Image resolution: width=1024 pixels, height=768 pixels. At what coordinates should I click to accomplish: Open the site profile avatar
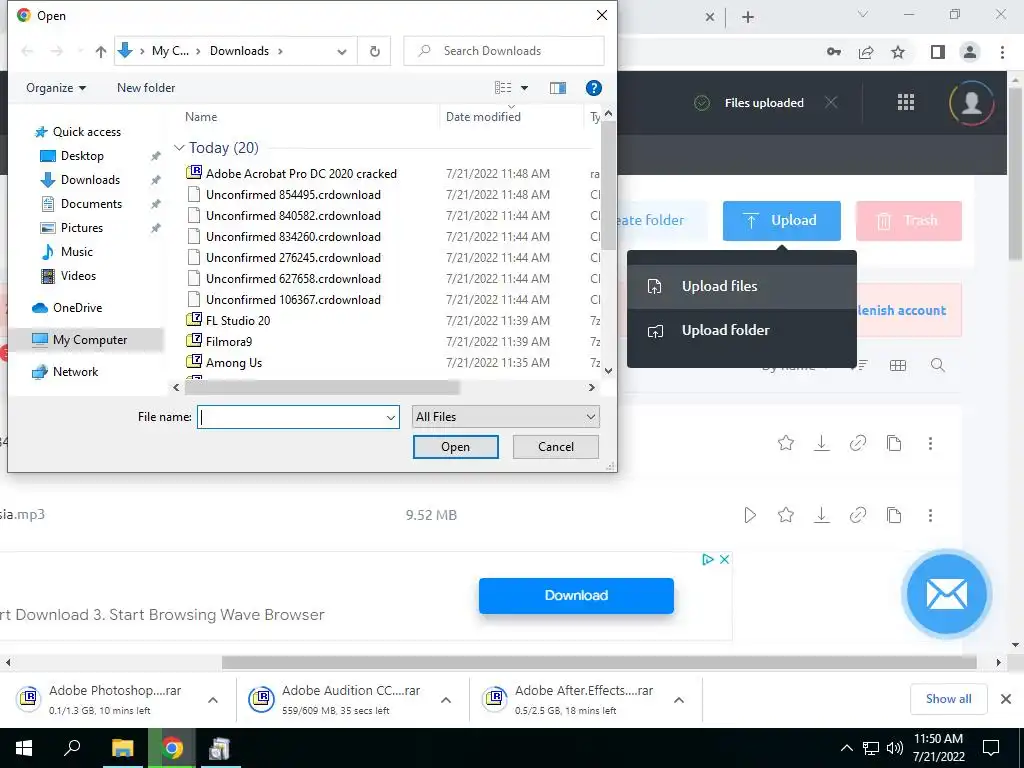coord(971,103)
